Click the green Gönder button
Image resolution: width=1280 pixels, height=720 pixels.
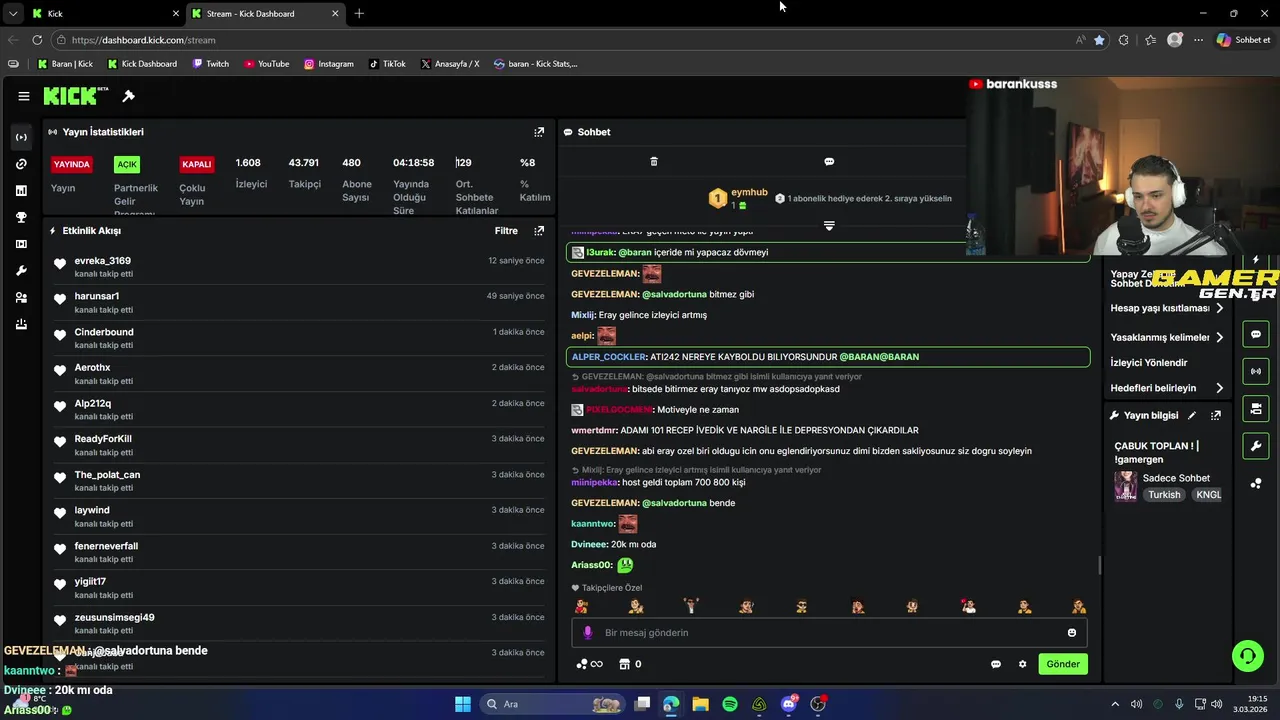(x=1063, y=664)
